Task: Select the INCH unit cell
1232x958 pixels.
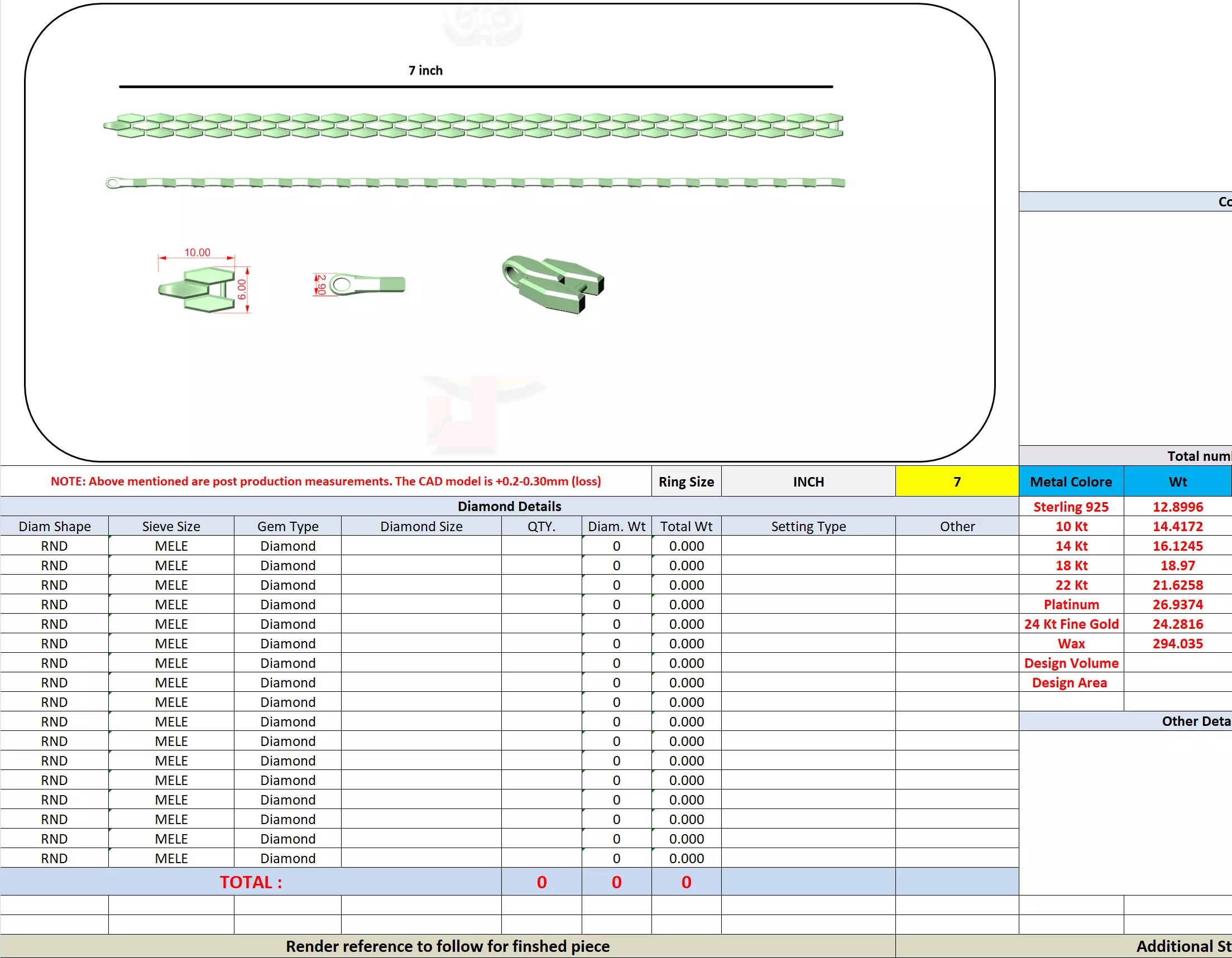Action: tap(808, 482)
